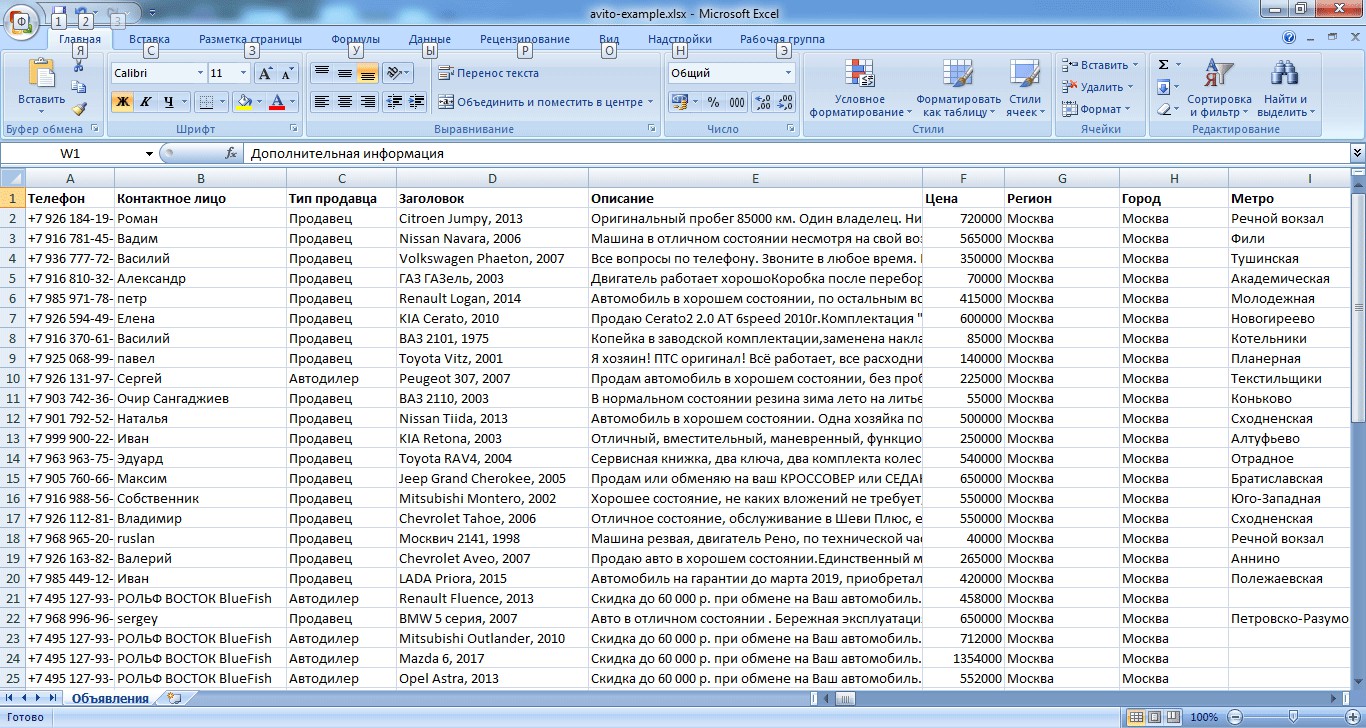Viewport: 1366px width, 728px height.
Task: Click the accounting number format icon
Action: (679, 102)
